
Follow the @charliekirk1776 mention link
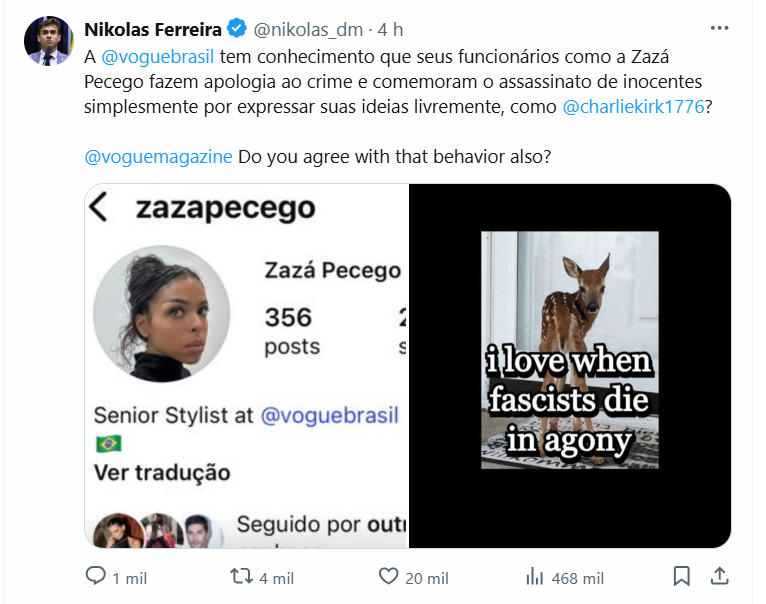(634, 107)
